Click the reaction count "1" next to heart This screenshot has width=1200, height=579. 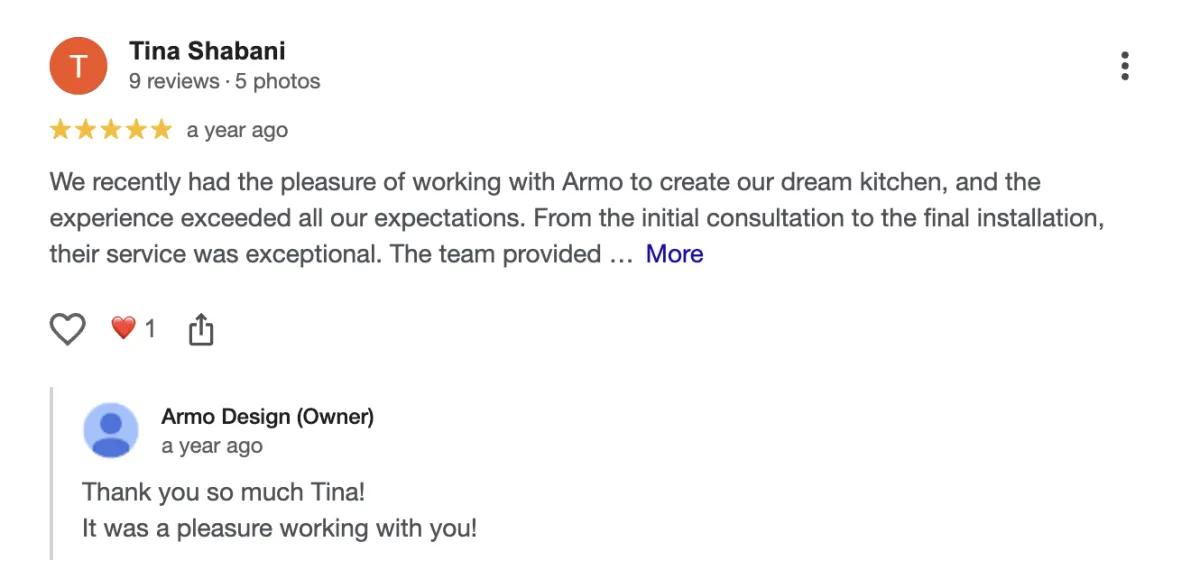point(150,329)
